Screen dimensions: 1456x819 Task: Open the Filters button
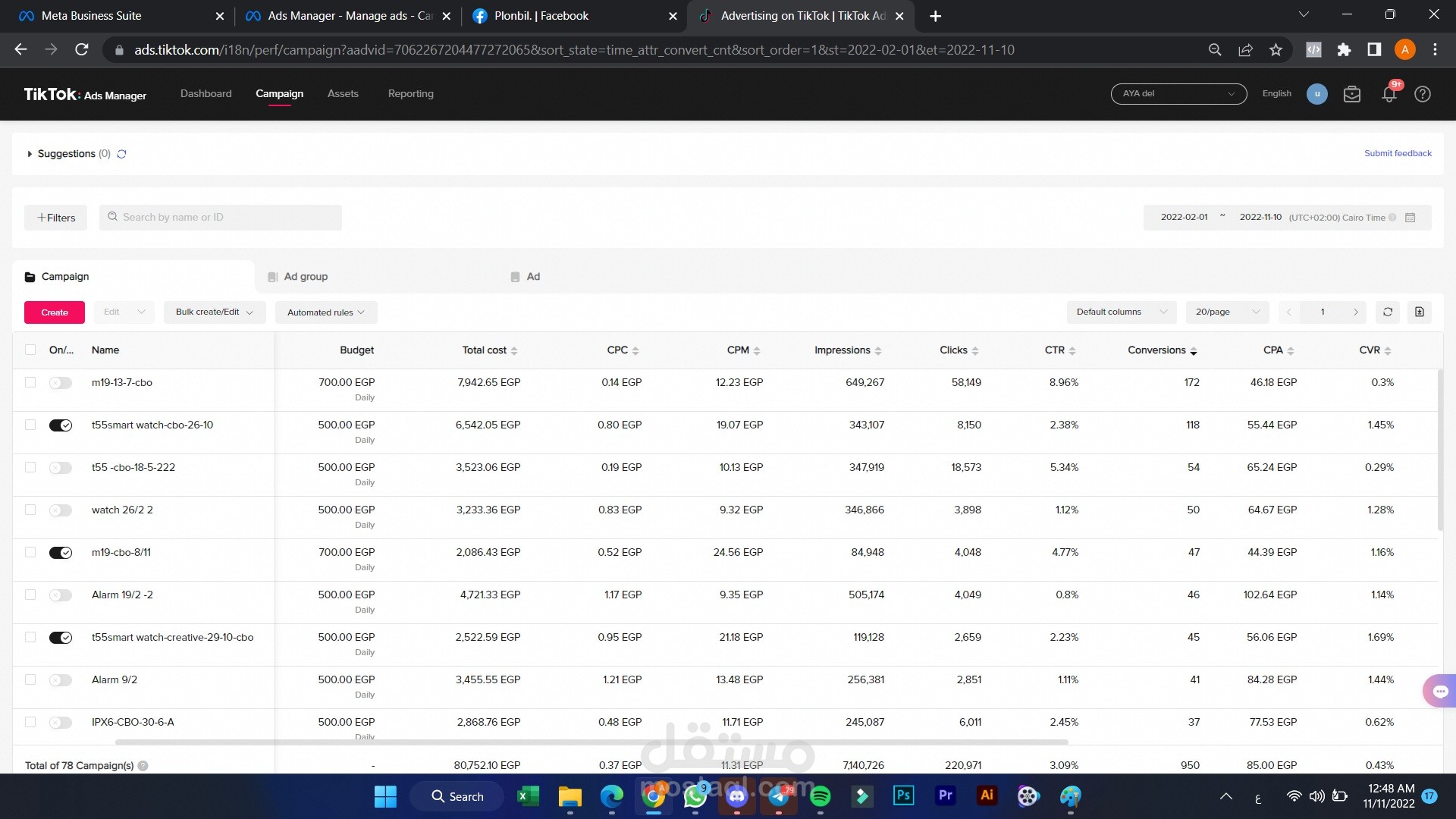click(x=56, y=218)
